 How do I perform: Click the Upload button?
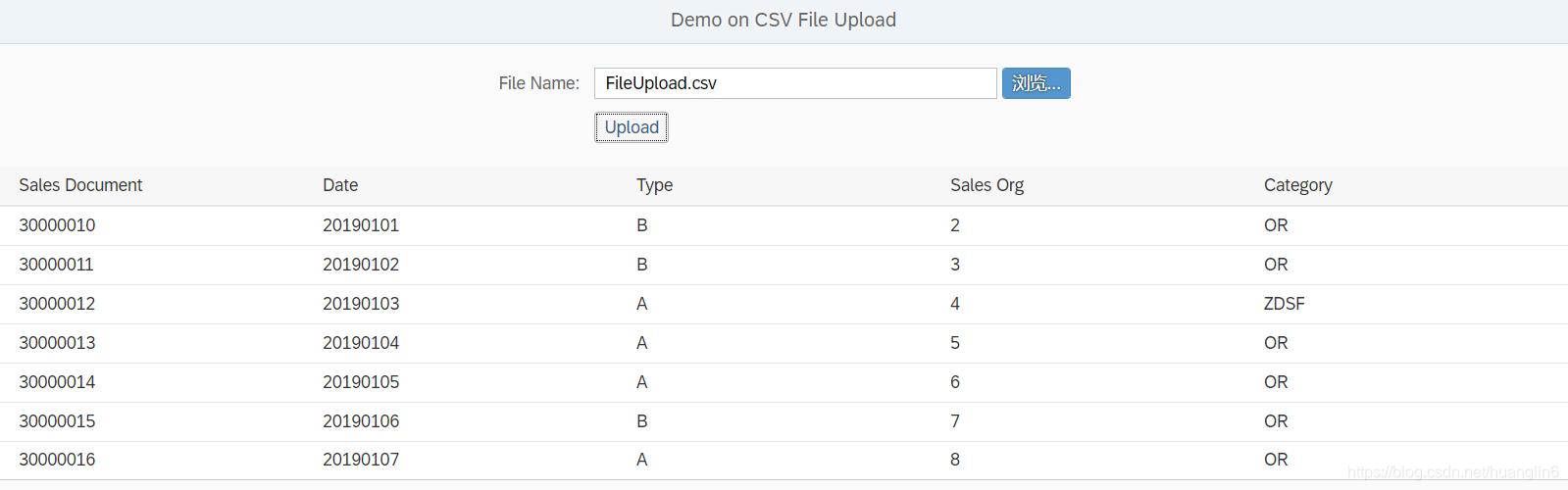click(632, 127)
